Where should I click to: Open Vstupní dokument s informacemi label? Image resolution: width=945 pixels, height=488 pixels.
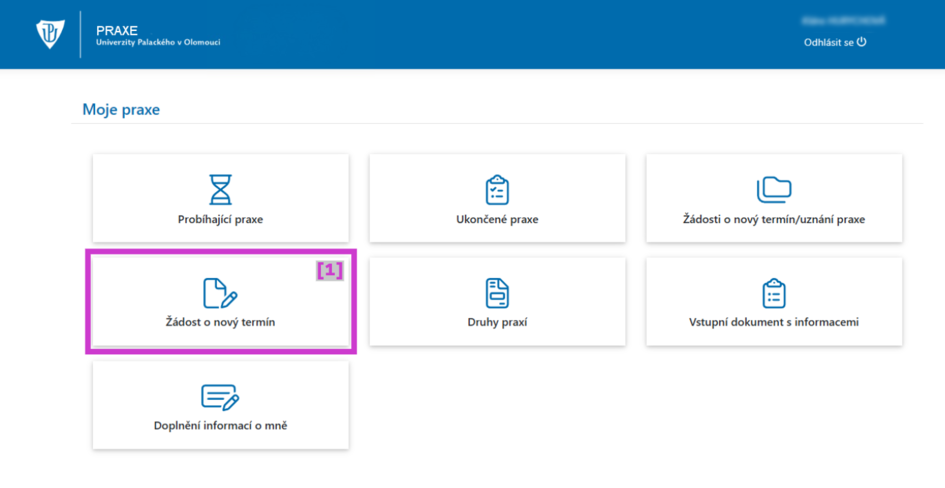click(773, 322)
